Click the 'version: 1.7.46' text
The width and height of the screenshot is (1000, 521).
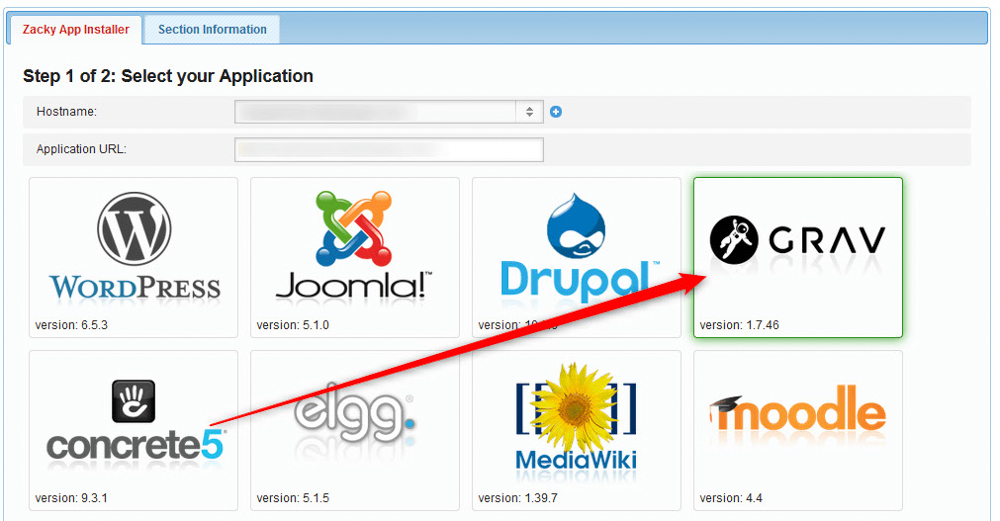[x=739, y=325]
